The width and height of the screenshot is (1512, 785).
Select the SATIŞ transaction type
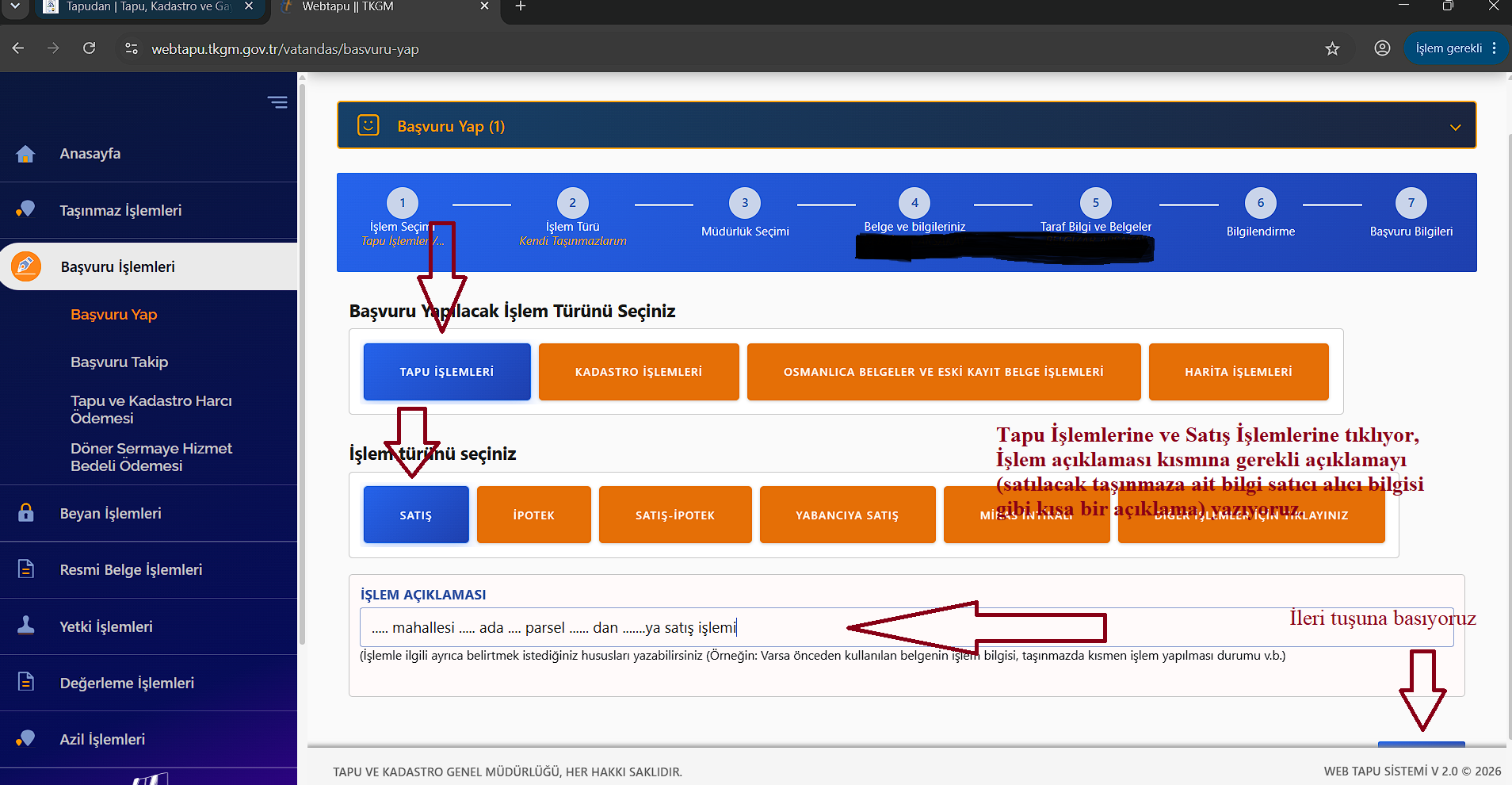tap(416, 515)
